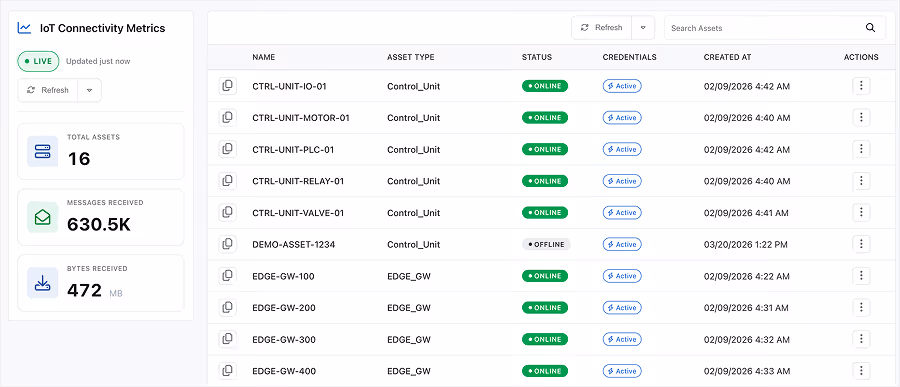Click the 02/09/2026 4:33 AM date cell
Viewport: 900px width, 387px height.
(x=747, y=371)
